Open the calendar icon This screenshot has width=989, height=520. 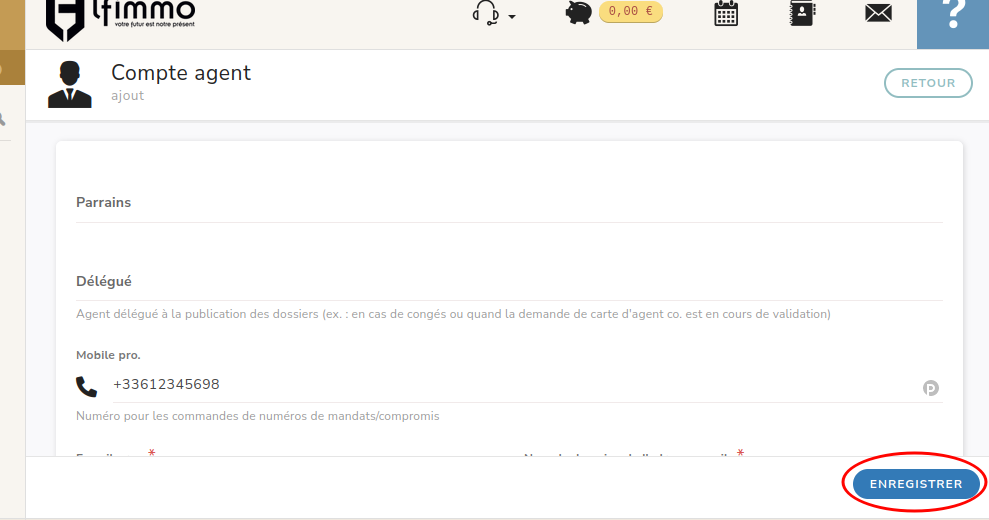coord(726,13)
